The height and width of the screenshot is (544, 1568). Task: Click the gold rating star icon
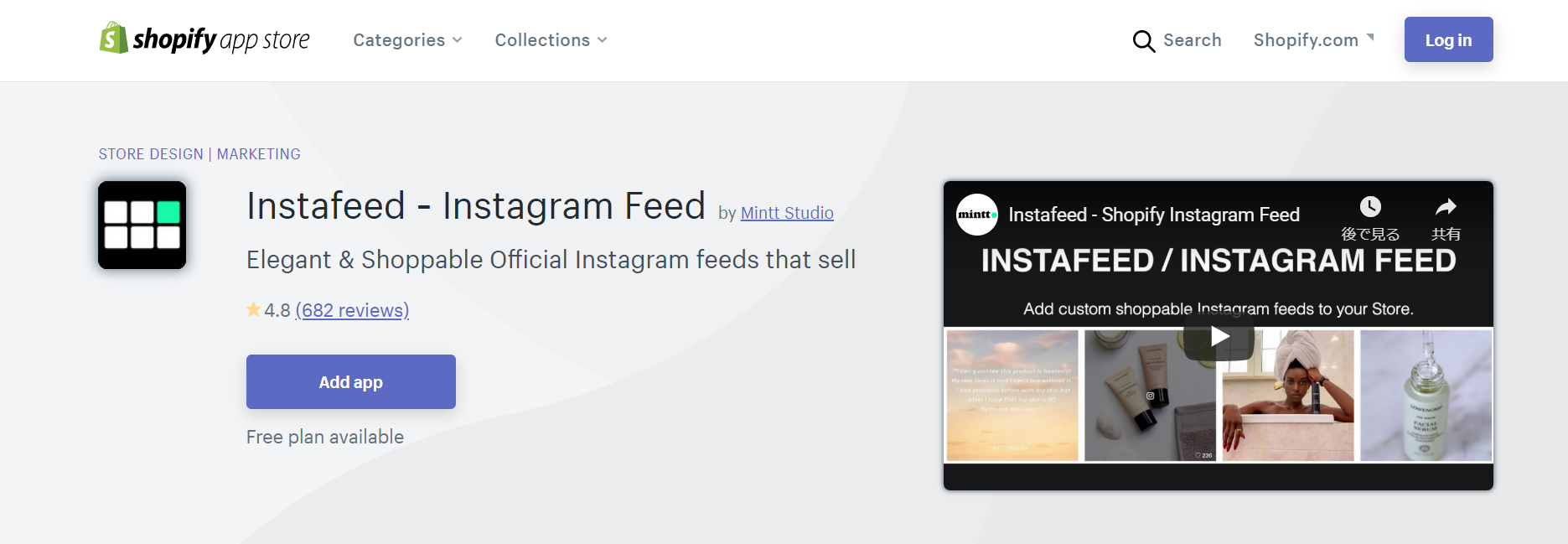253,310
